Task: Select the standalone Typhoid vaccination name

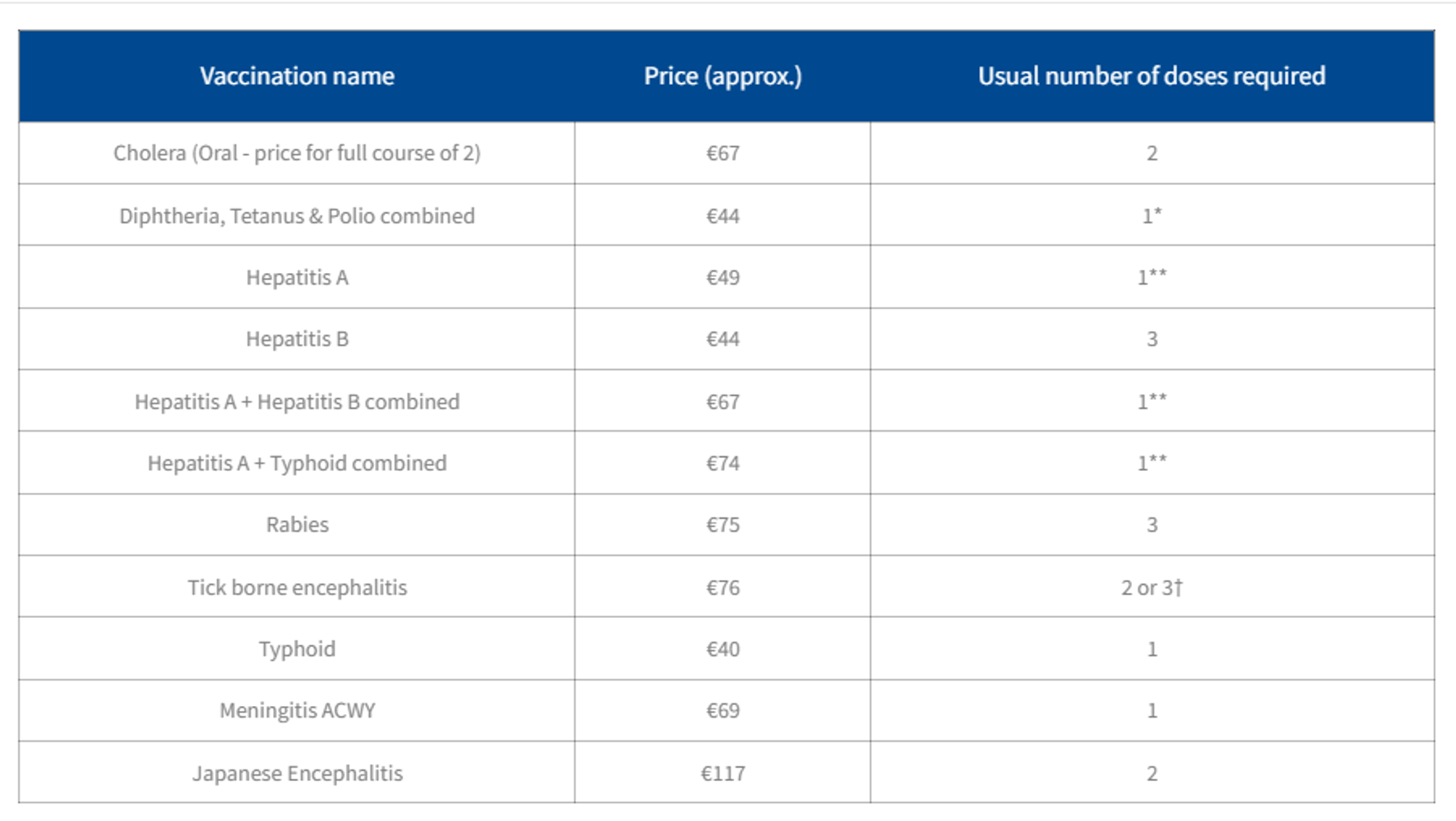Action: pos(297,649)
